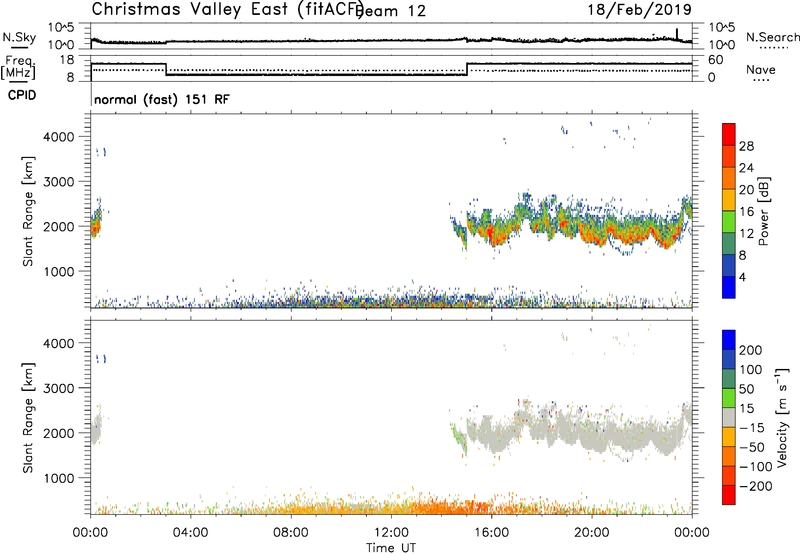Click the light green segment of power colorbar
Viewport: 800px width, 554px height.
[x=729, y=222]
